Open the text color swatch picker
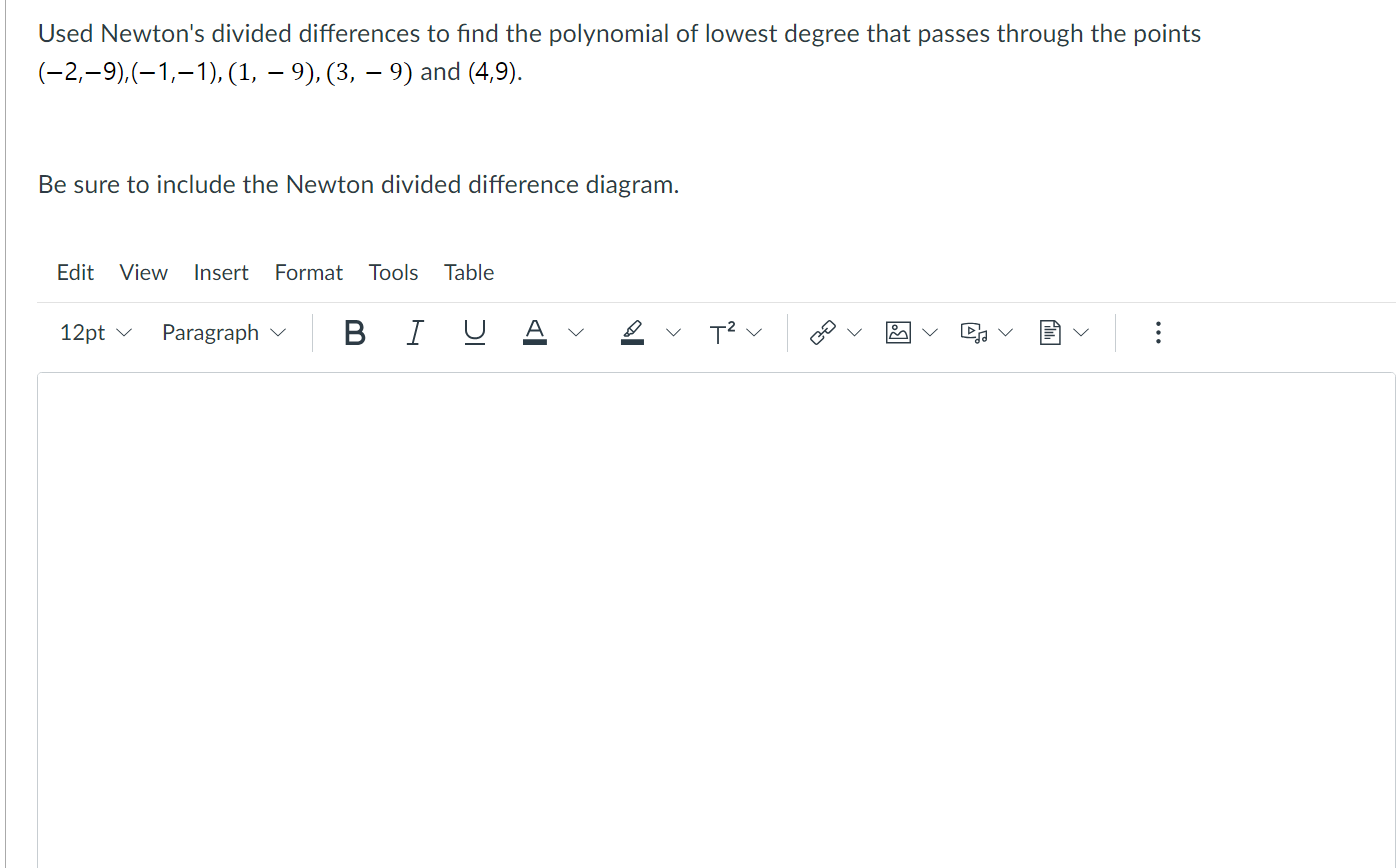Image resolution: width=1397 pixels, height=868 pixels. pyautogui.click(x=576, y=332)
